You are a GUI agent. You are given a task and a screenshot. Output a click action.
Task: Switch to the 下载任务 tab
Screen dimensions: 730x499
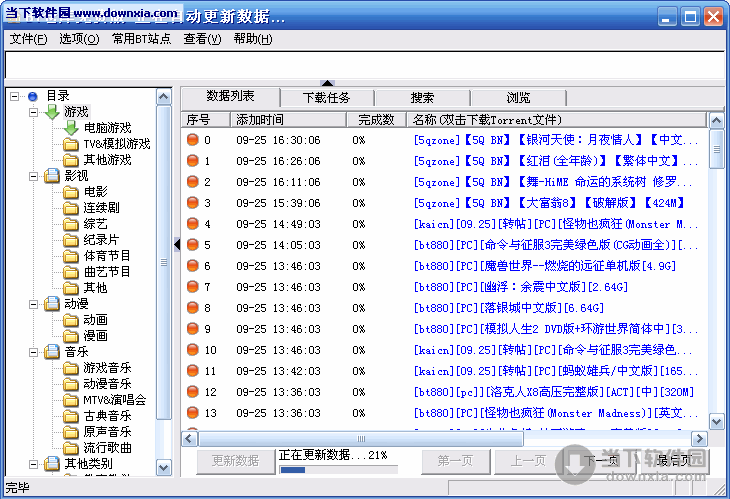pos(327,98)
